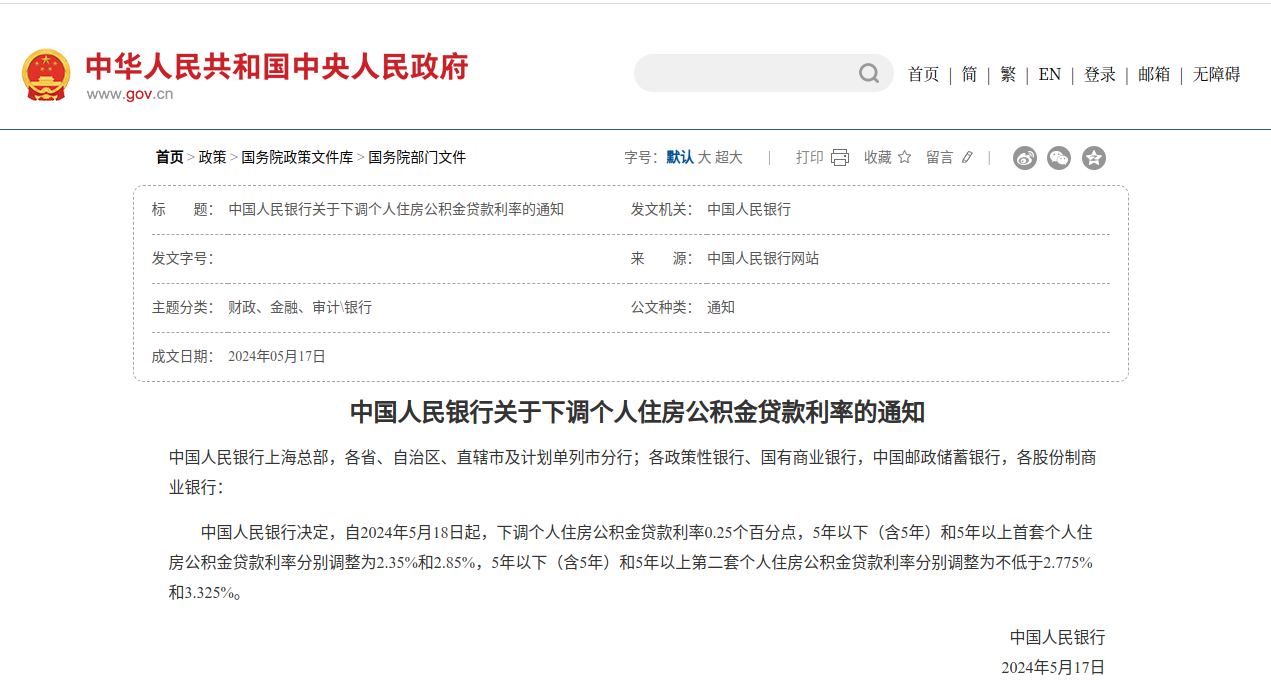Click the 收藏 bookmark label
1271x700 pixels.
point(878,157)
